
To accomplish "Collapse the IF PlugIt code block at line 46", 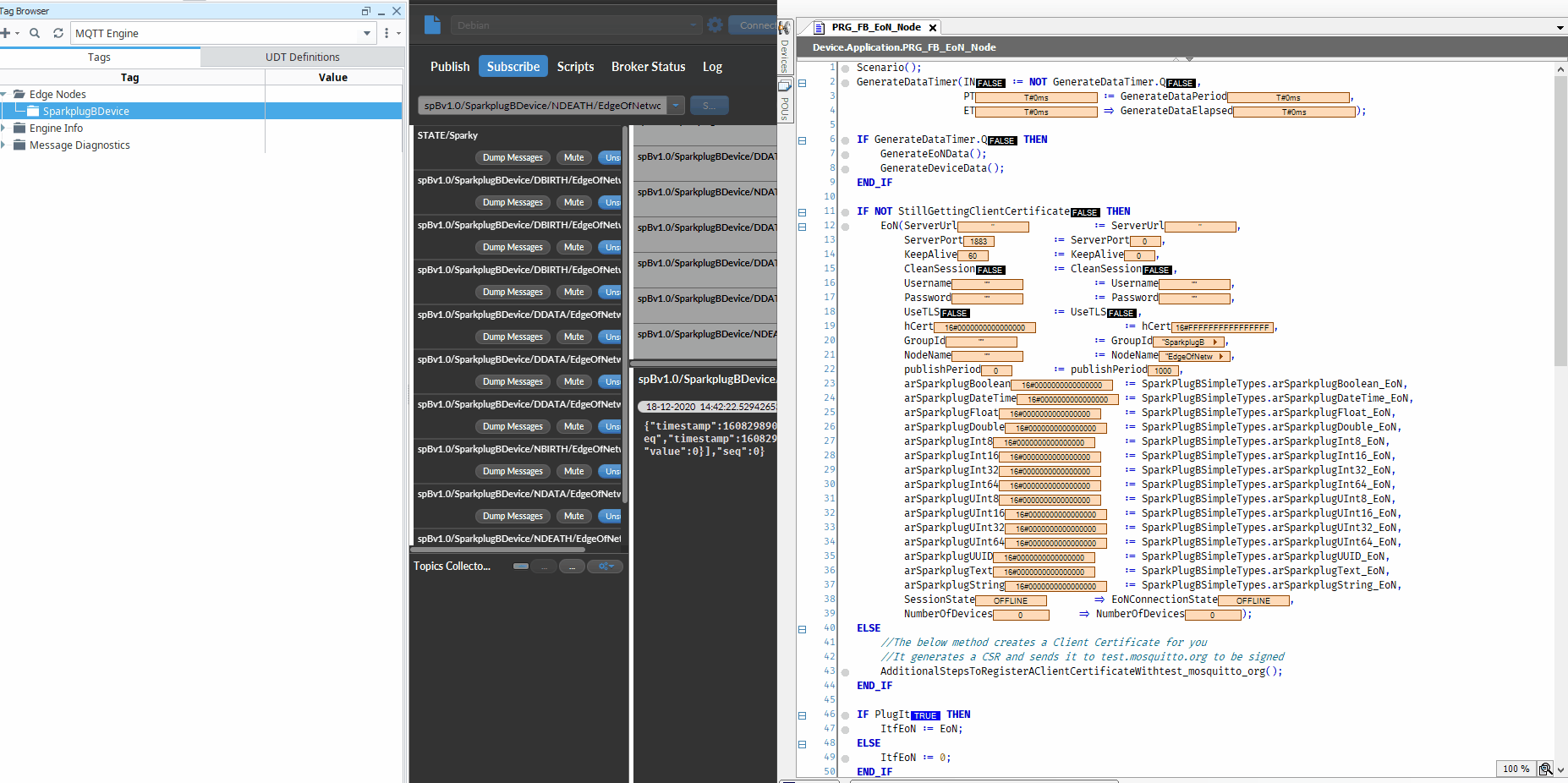I will point(803,715).
